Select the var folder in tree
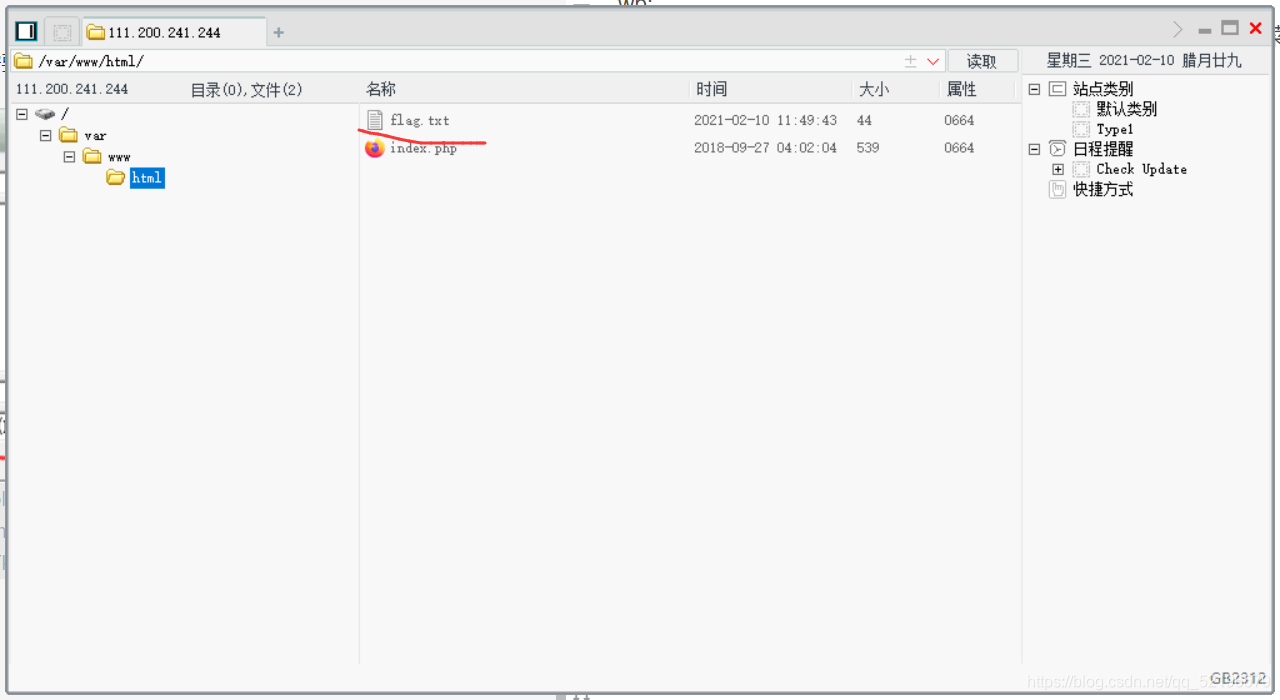The image size is (1280, 700). (95, 135)
